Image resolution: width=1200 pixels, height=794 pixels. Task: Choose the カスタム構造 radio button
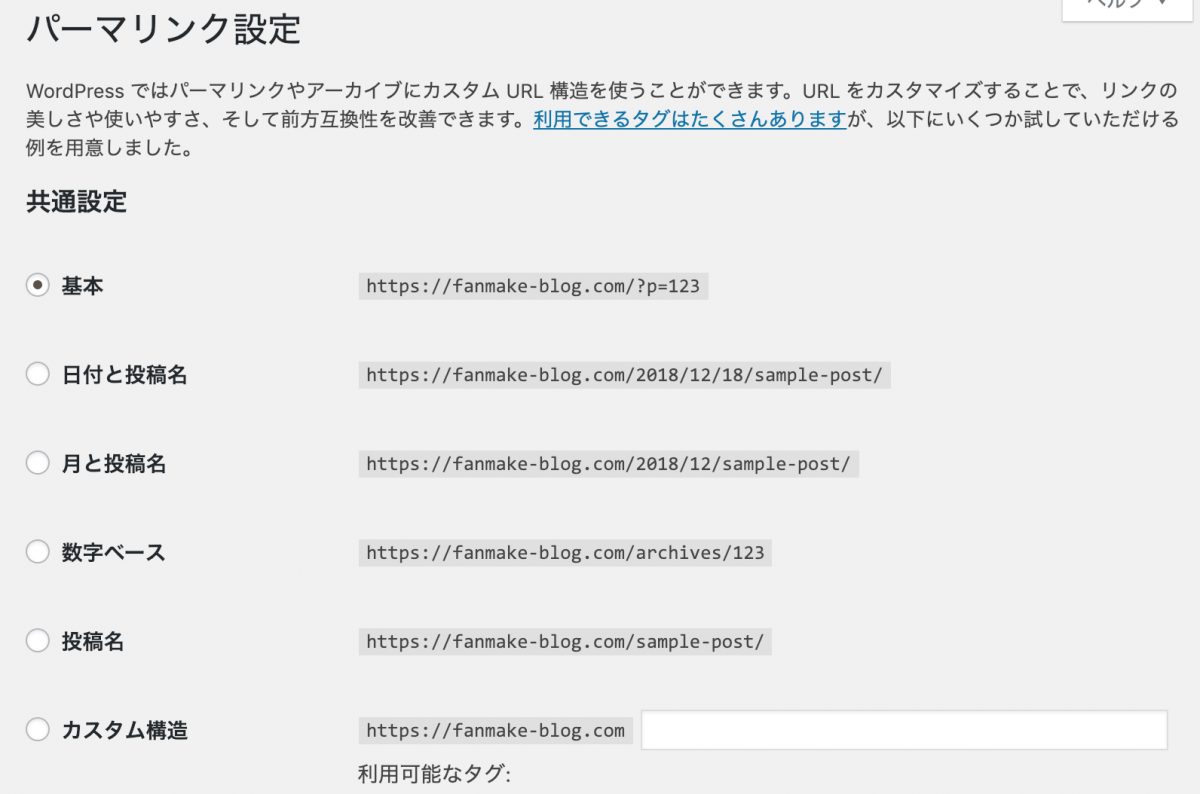38,730
